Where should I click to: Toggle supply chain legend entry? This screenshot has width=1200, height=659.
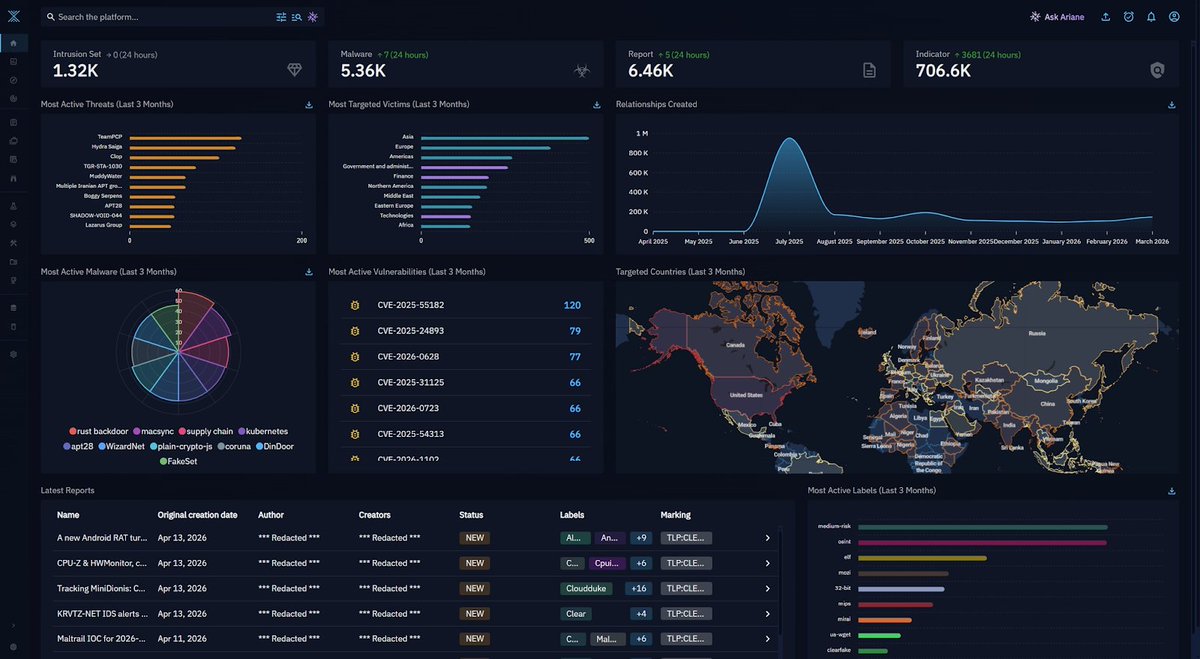click(x=206, y=431)
